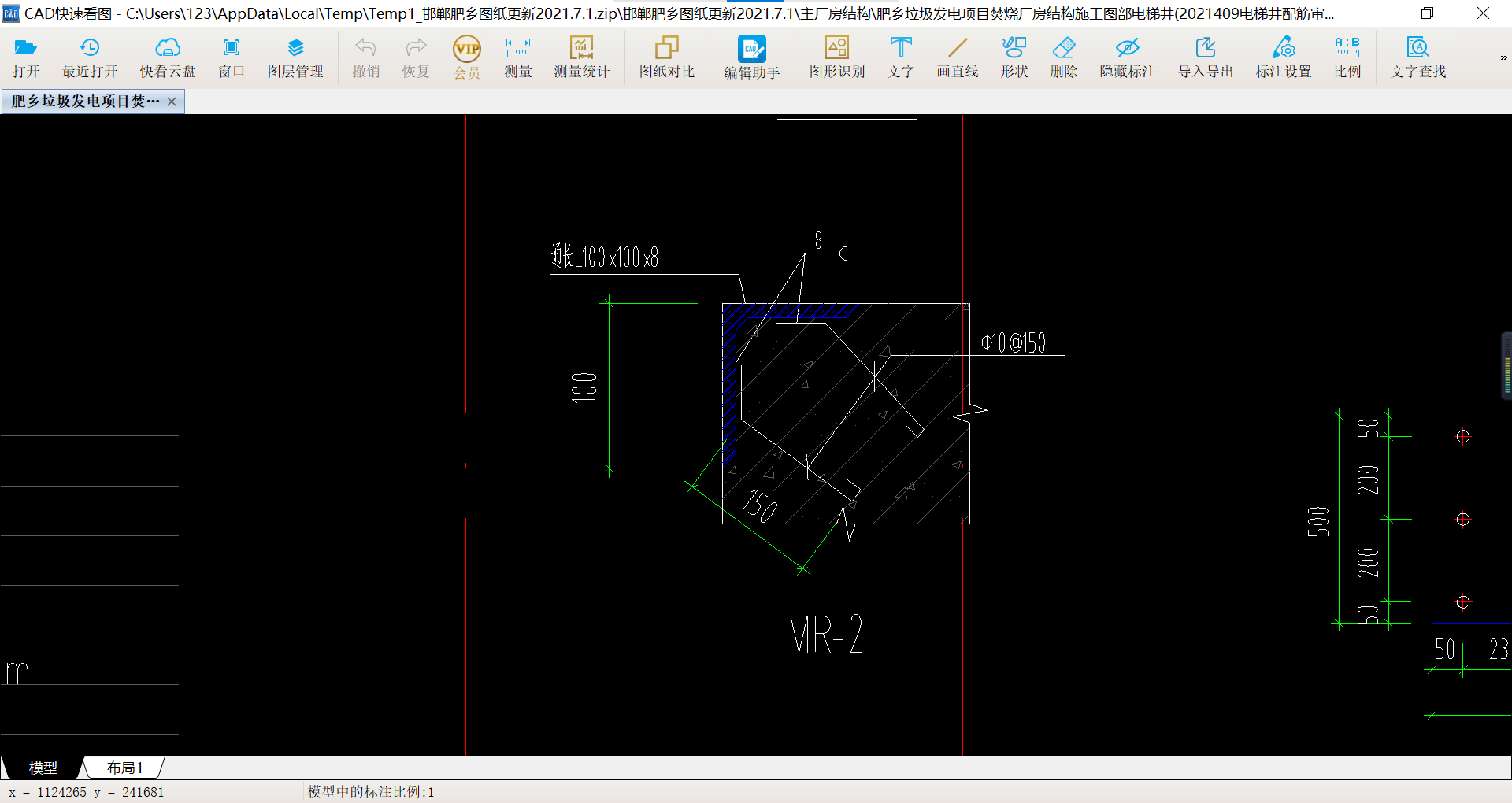The height and width of the screenshot is (803, 1512).
Task: Expand the toolbar overflow chevron
Action: pyautogui.click(x=1503, y=57)
